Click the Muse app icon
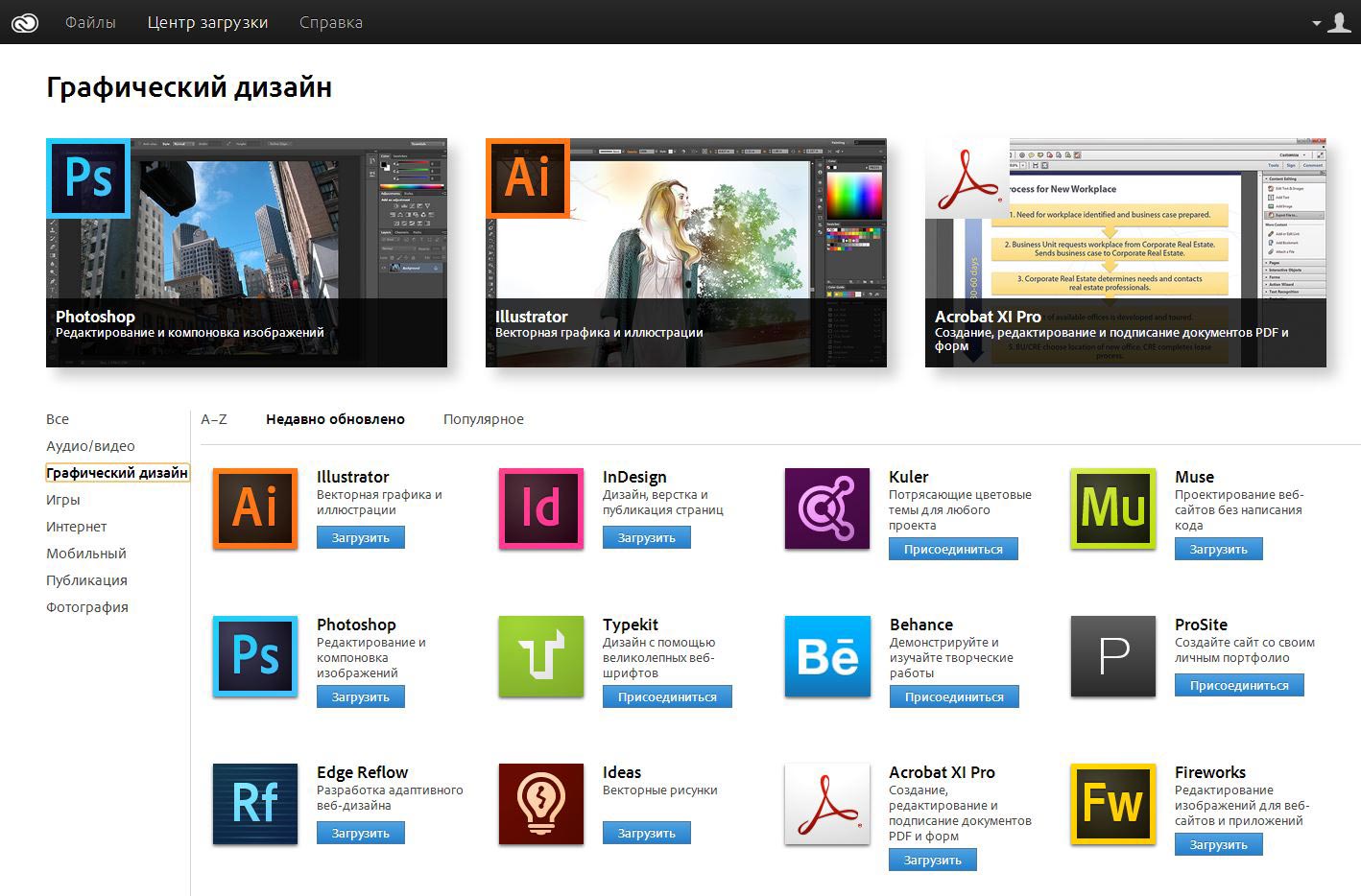The width and height of the screenshot is (1361, 896). (1113, 508)
